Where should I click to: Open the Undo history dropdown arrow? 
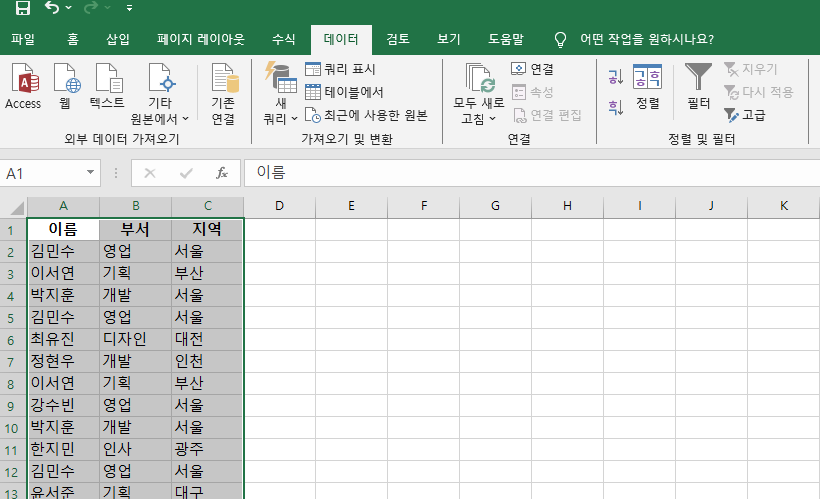pos(69,8)
